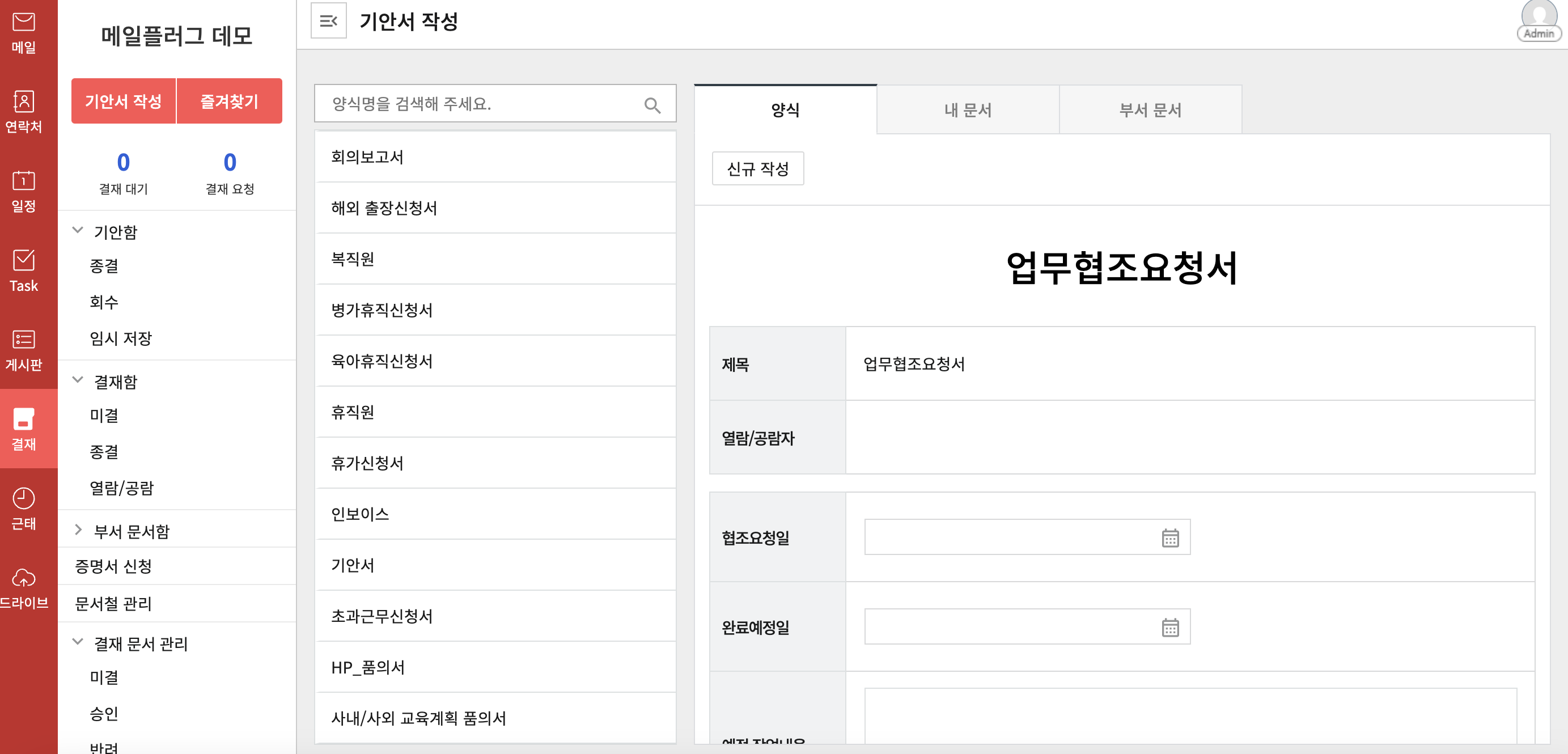Open the 연락처 contacts icon
1568x754 pixels.
tap(24, 111)
